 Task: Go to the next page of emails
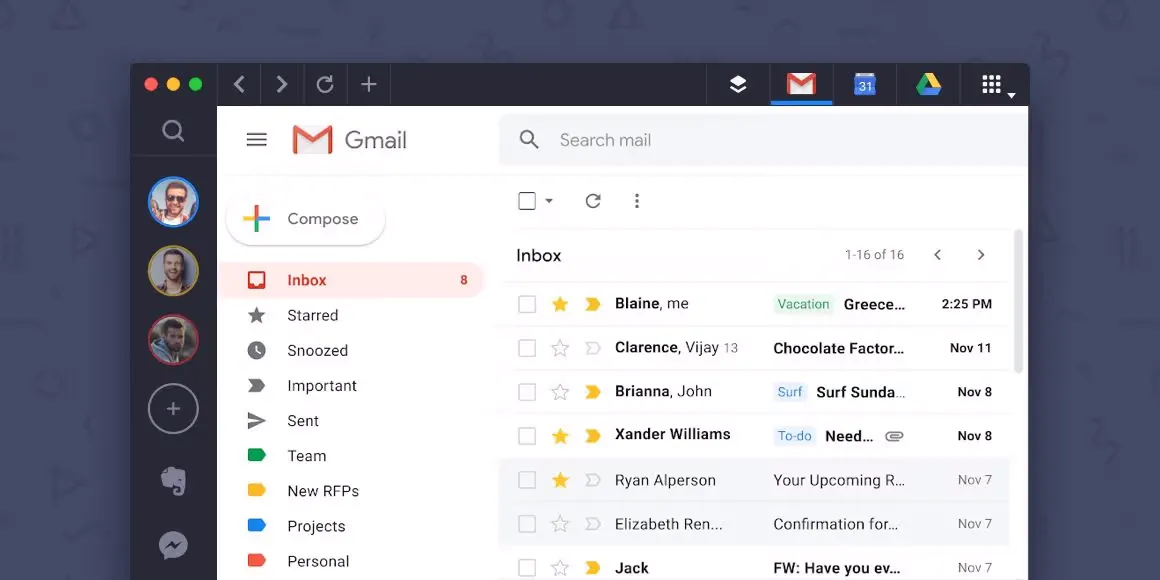981,255
